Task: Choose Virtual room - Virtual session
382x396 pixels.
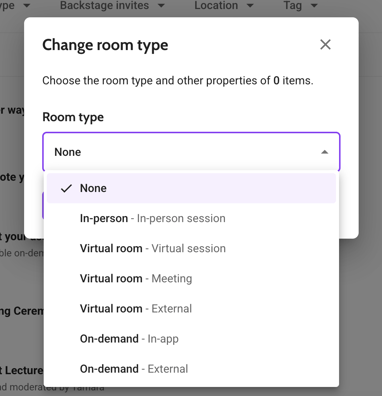Action: tap(191, 248)
